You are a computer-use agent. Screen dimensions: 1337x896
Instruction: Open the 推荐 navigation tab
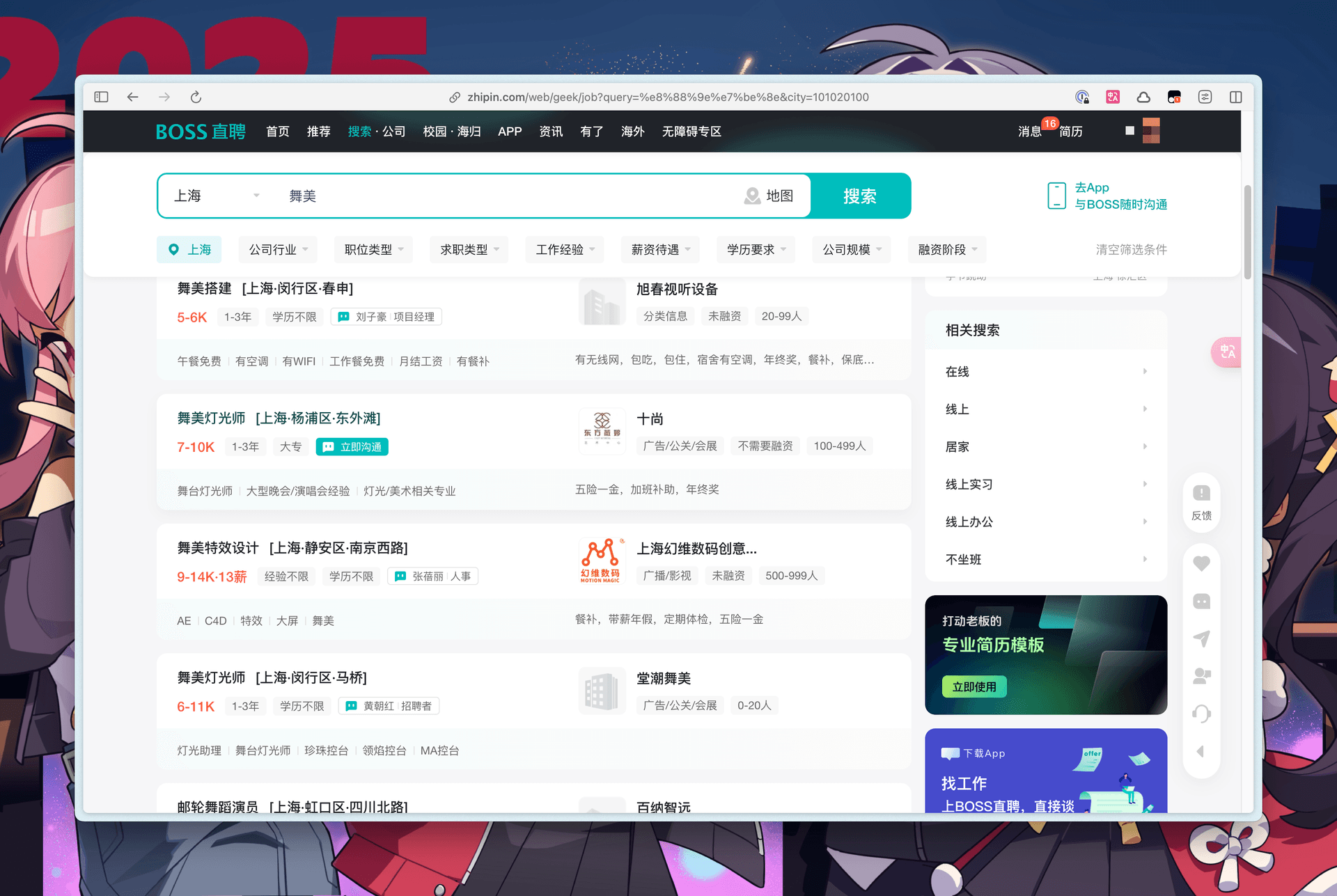[x=318, y=132]
